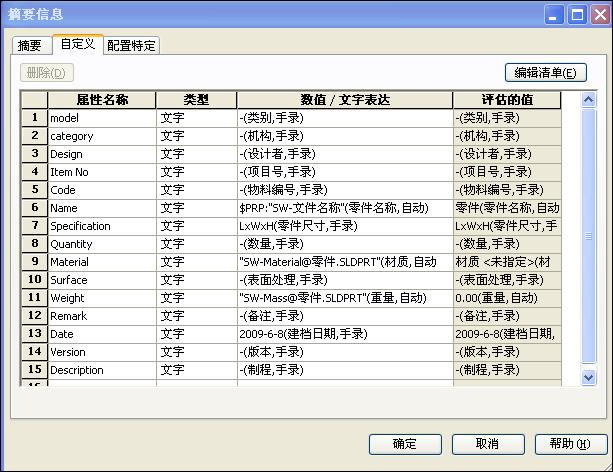
Task: Click the type cell in Weight row
Action: pos(197,298)
